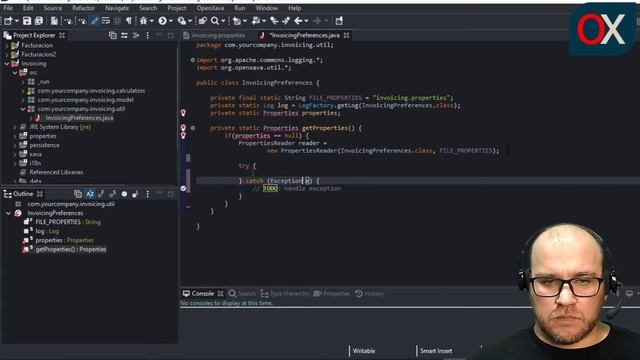
Task: Click the Save toolbar icon
Action: [27, 21]
